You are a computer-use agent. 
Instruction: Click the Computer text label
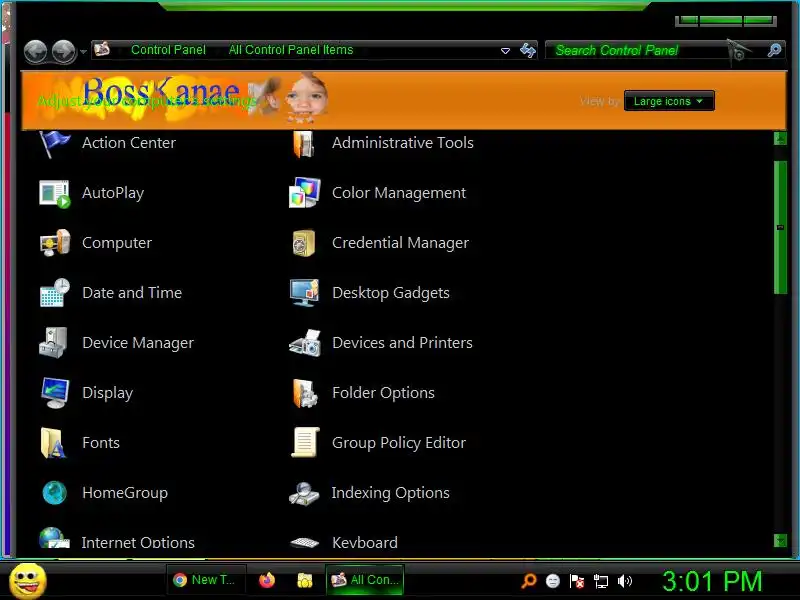[117, 243]
